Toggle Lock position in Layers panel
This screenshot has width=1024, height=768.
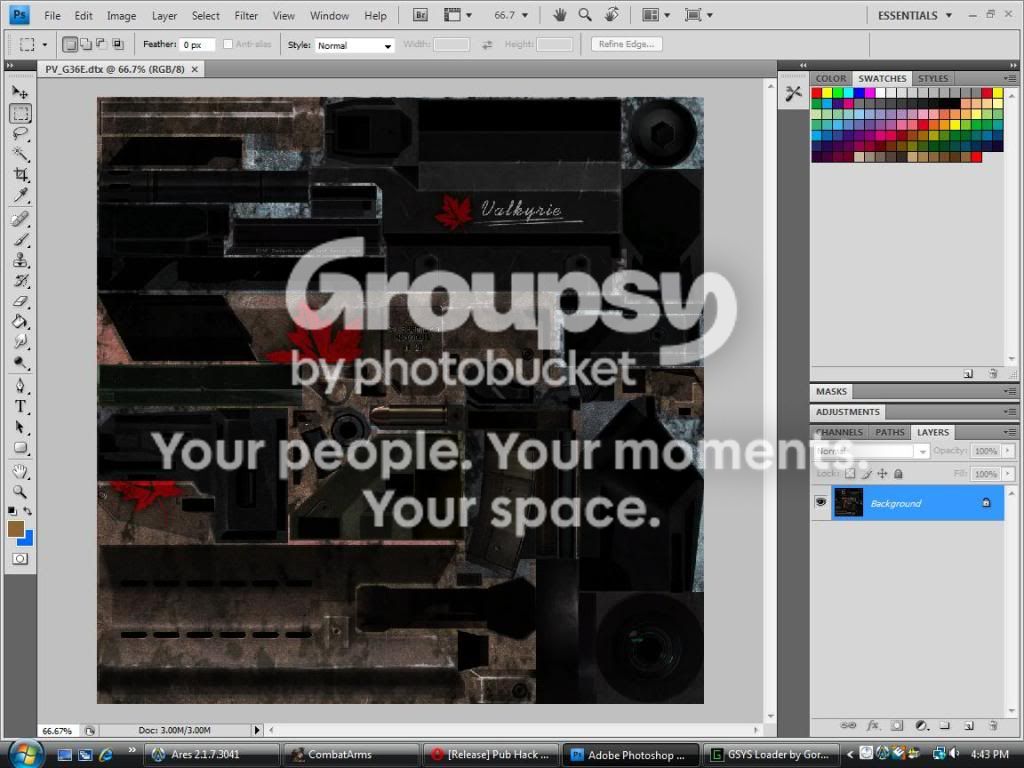pyautogui.click(x=882, y=473)
